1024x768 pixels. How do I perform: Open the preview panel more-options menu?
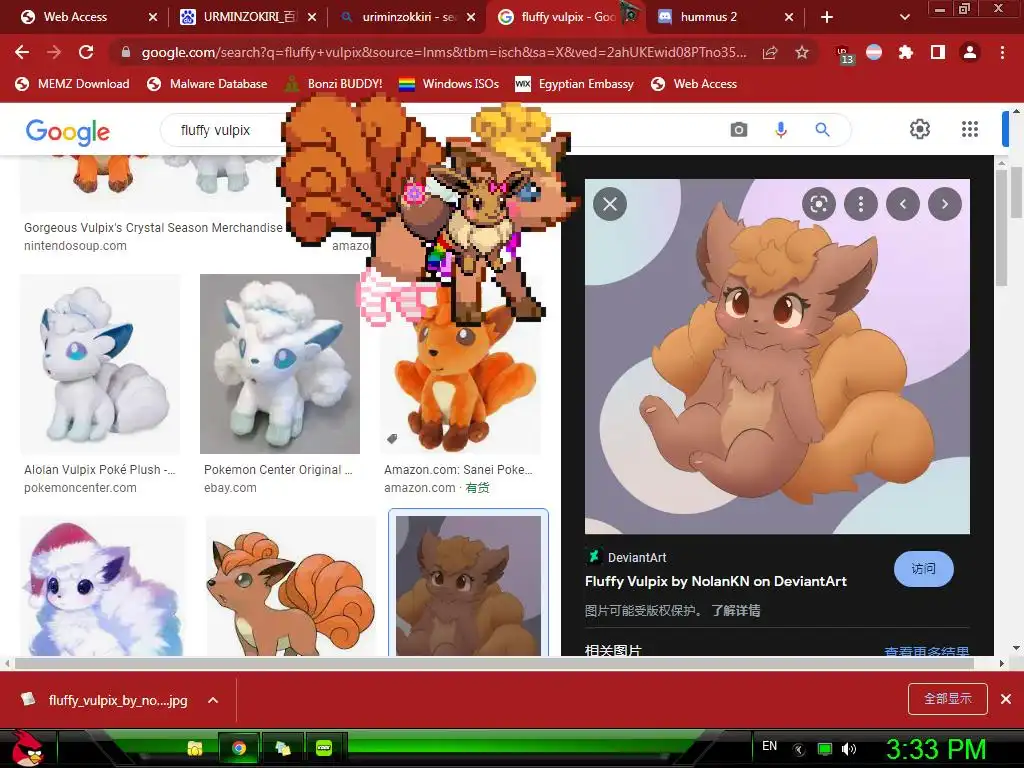pos(861,204)
